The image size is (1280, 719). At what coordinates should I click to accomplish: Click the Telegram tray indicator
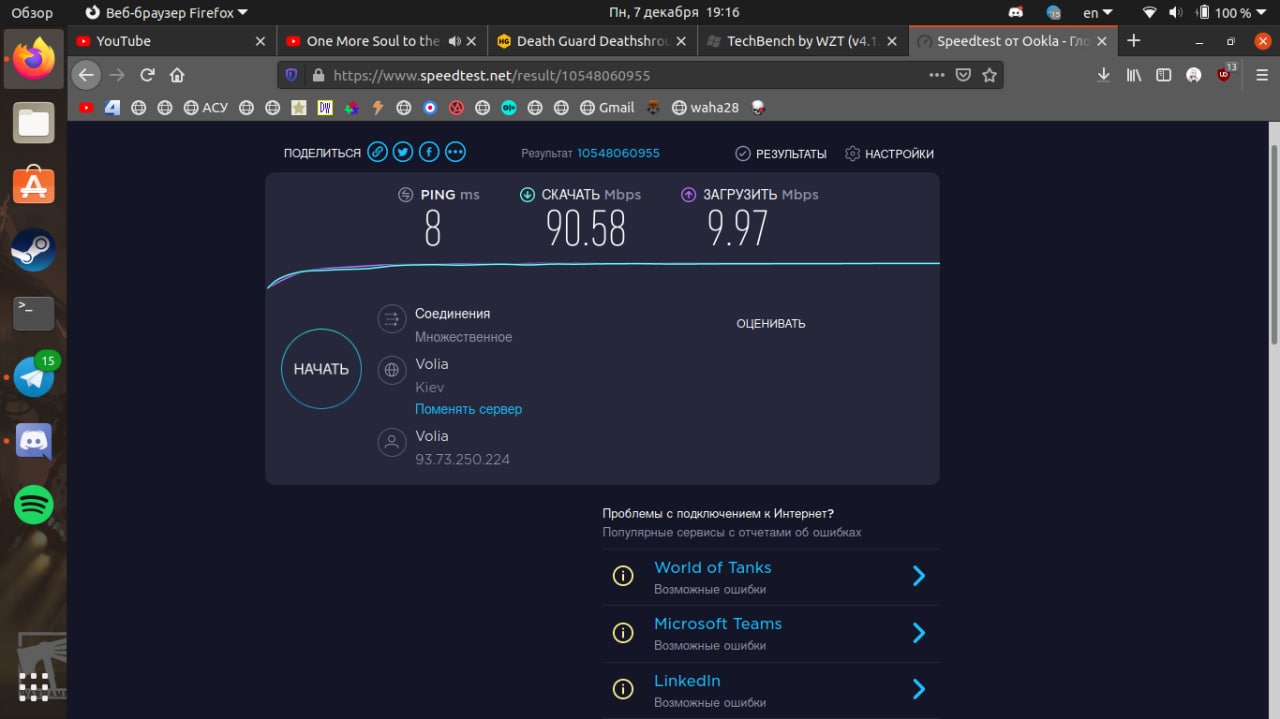tap(1053, 13)
